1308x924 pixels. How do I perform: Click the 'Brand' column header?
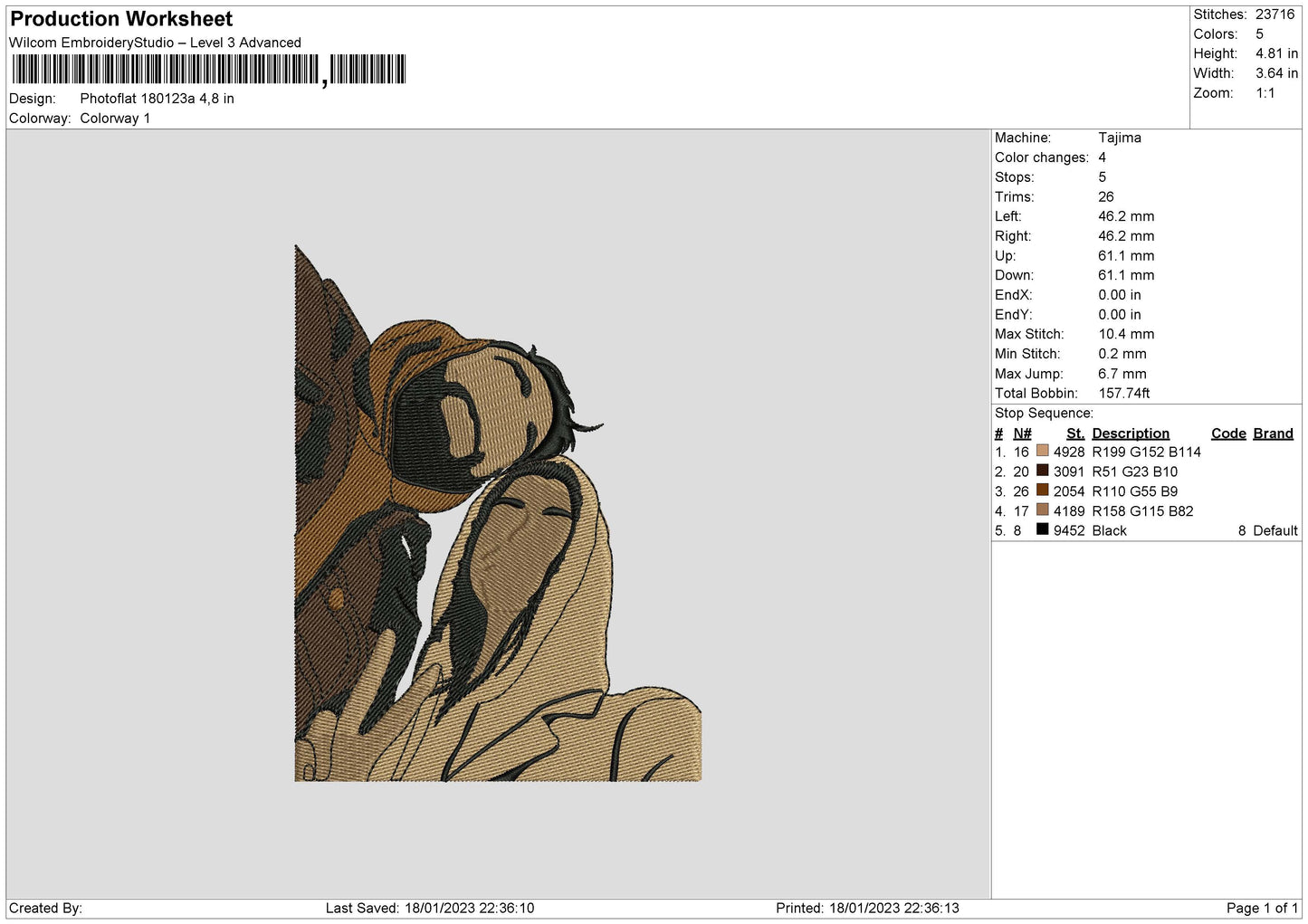(x=1273, y=433)
